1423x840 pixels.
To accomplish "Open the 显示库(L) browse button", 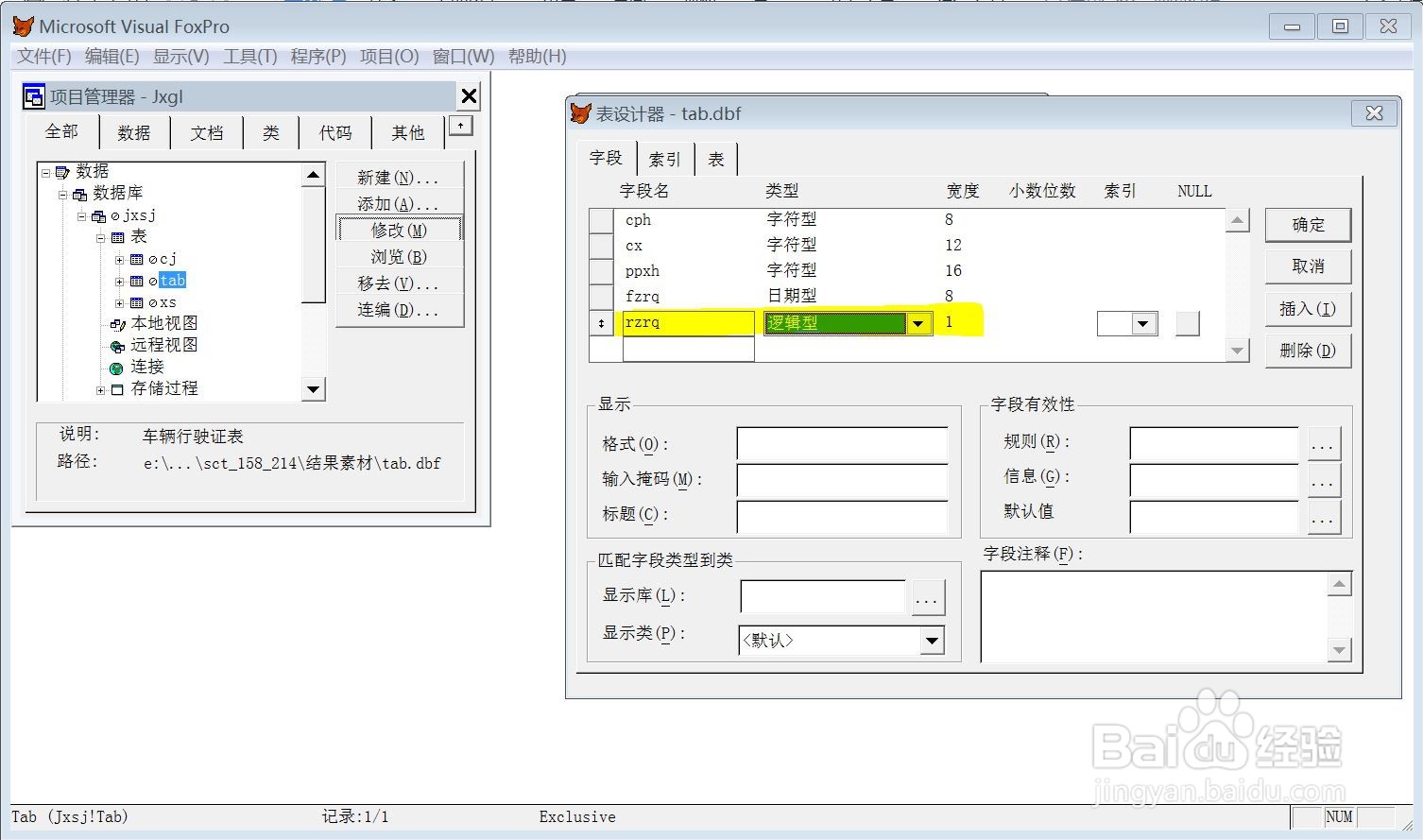I will 927,597.
